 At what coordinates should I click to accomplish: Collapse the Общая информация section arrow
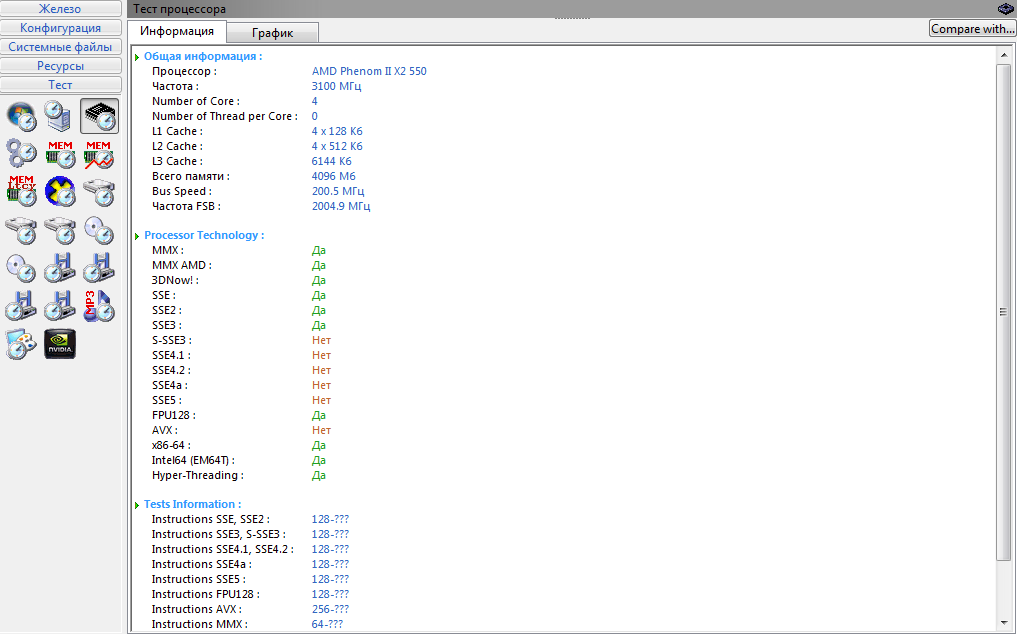(x=137, y=57)
